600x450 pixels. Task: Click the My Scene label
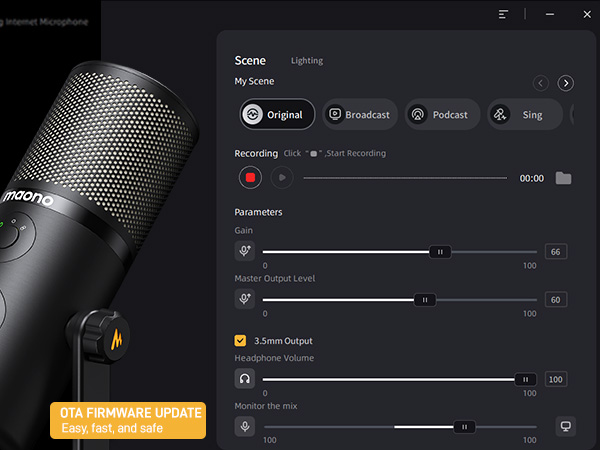[254, 82]
